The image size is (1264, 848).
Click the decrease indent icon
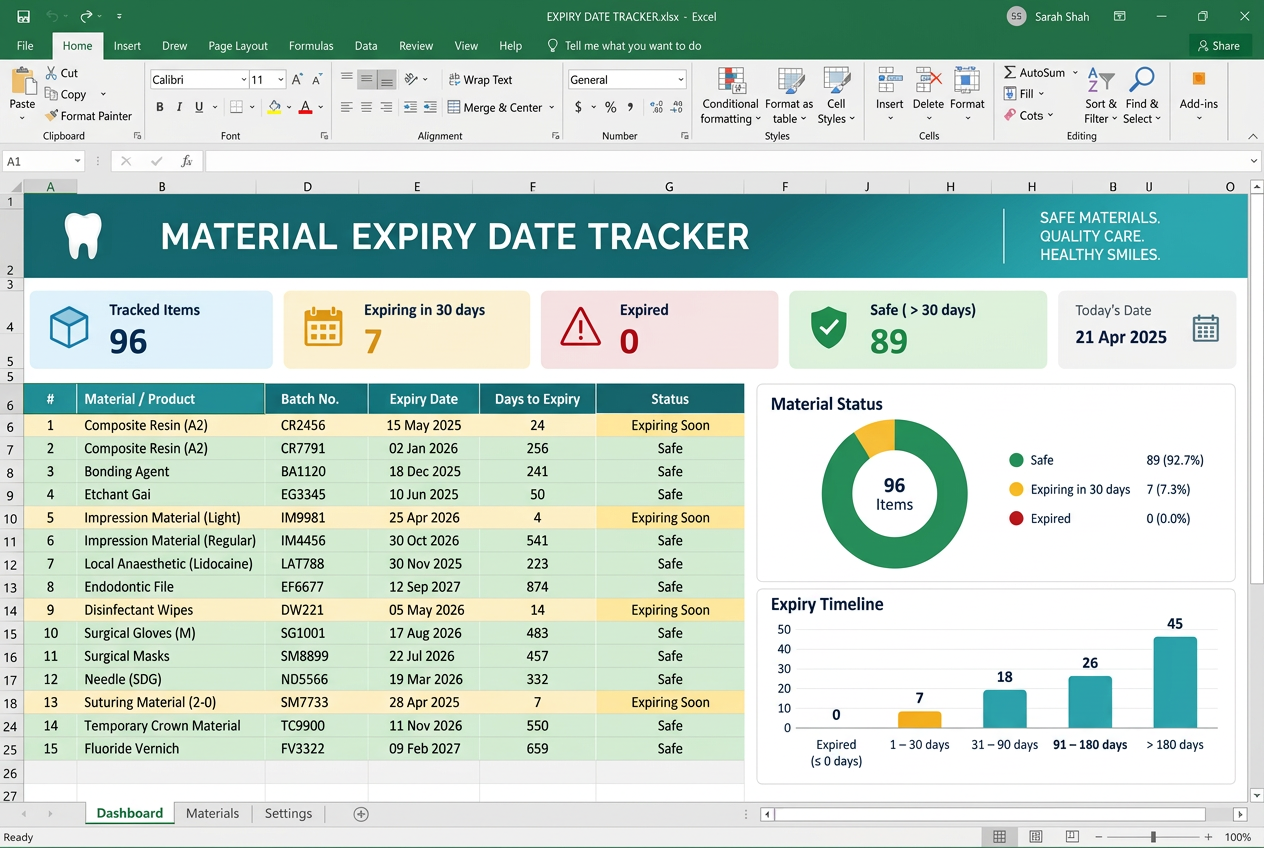(x=410, y=107)
